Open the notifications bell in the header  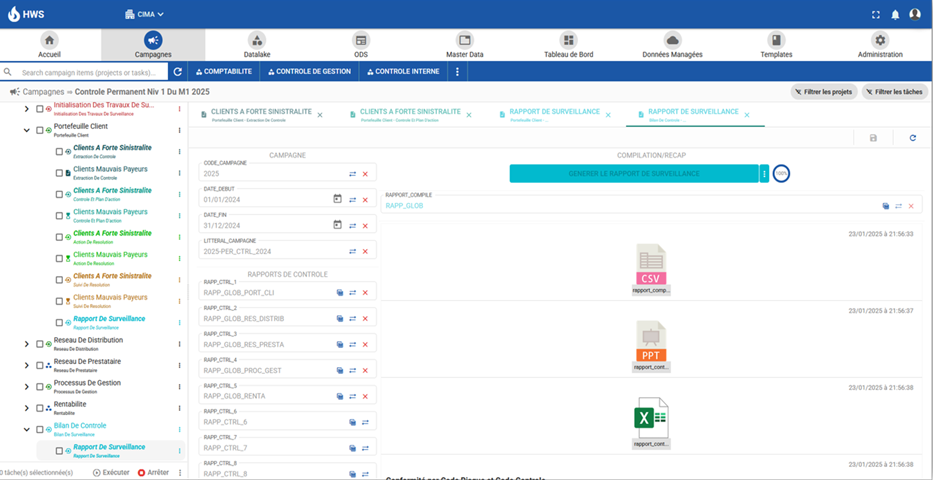(x=895, y=15)
